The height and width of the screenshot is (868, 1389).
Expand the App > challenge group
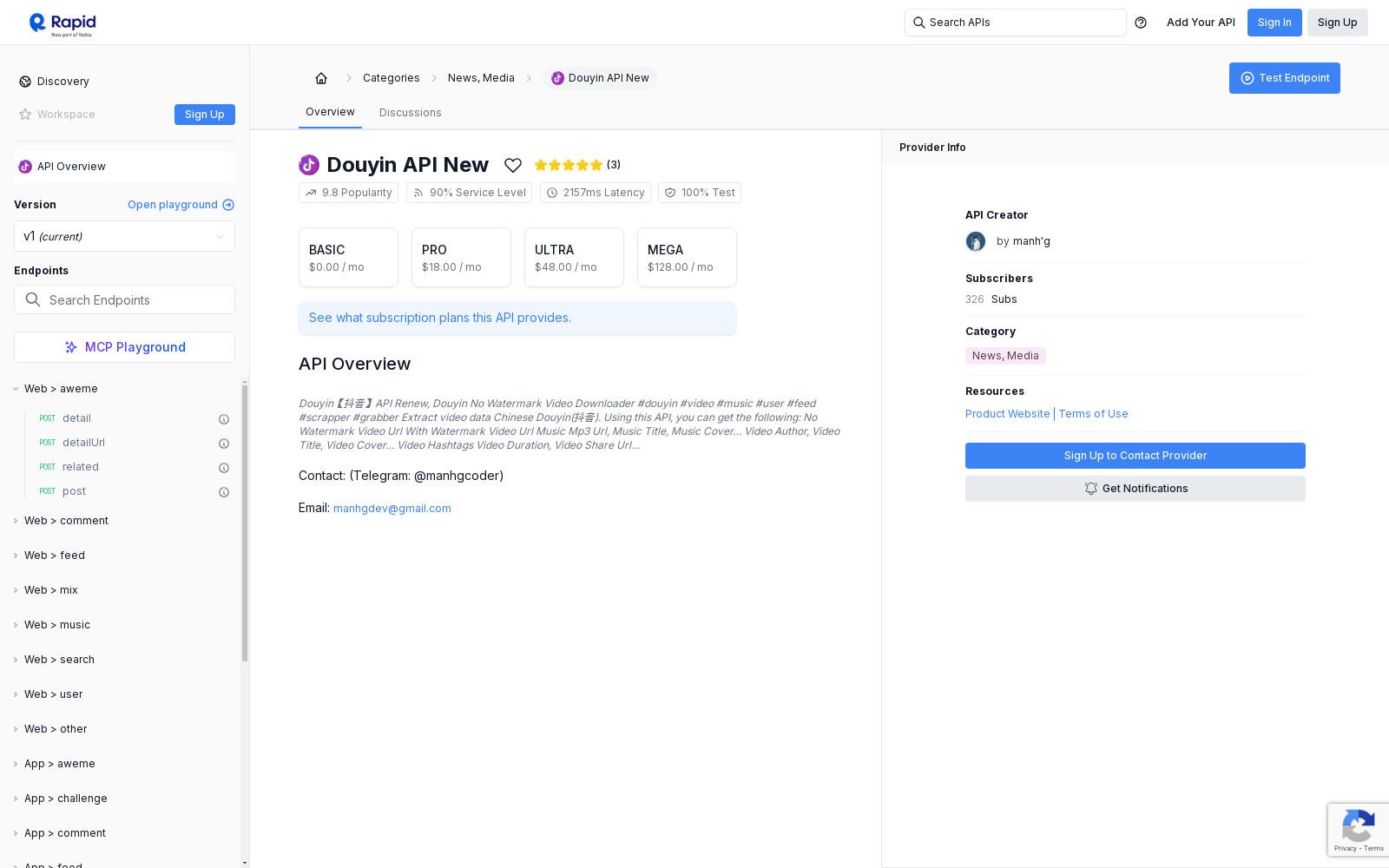pos(65,799)
